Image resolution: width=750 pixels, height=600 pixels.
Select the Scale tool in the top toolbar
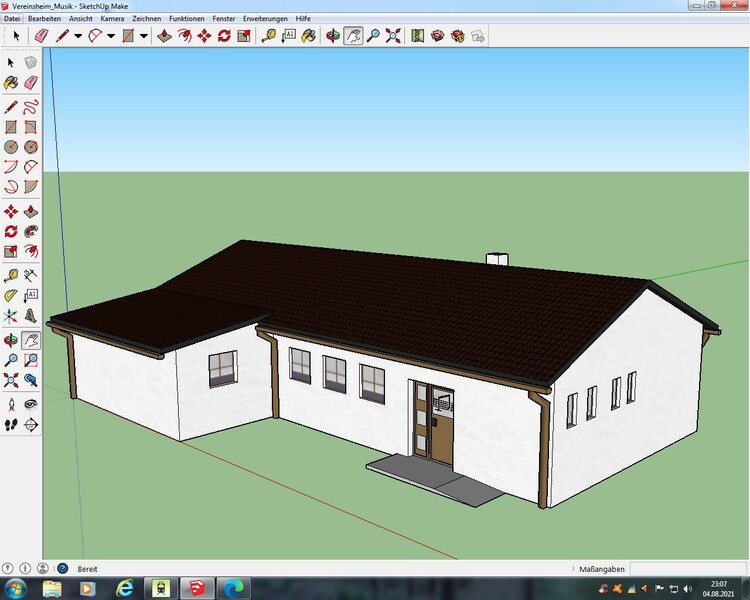click(x=244, y=36)
